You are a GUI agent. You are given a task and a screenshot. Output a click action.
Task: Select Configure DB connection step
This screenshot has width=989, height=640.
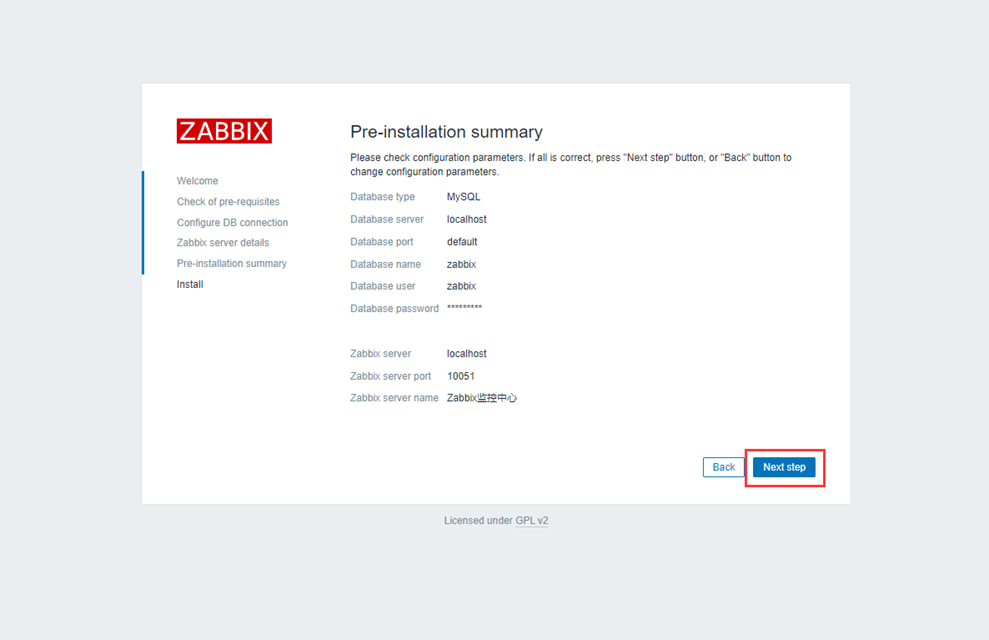232,223
